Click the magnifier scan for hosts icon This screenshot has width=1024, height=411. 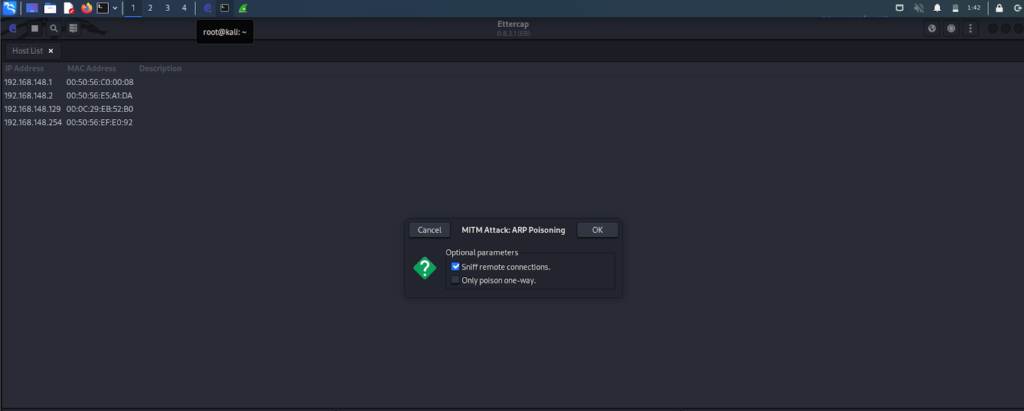[54, 28]
